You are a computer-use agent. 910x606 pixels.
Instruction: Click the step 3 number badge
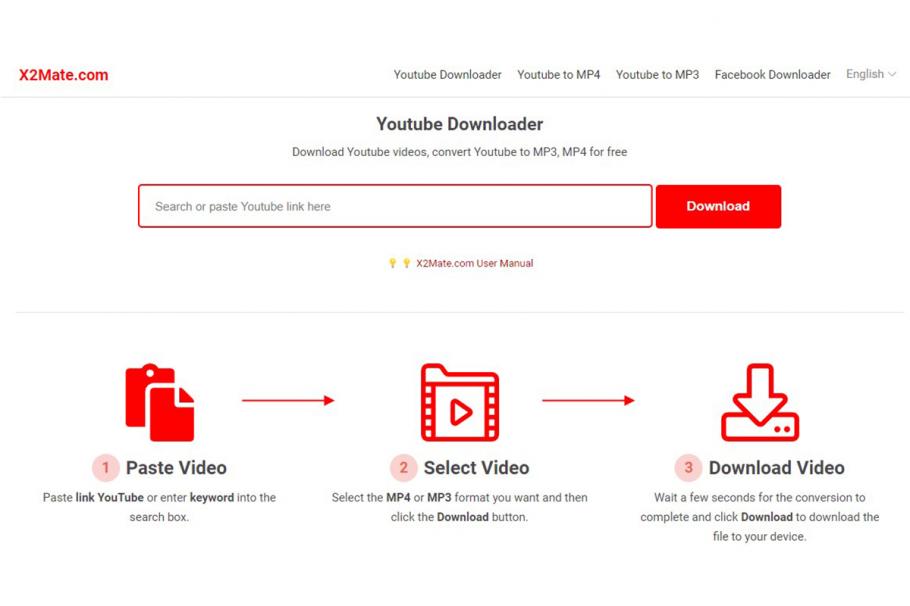(x=688, y=468)
